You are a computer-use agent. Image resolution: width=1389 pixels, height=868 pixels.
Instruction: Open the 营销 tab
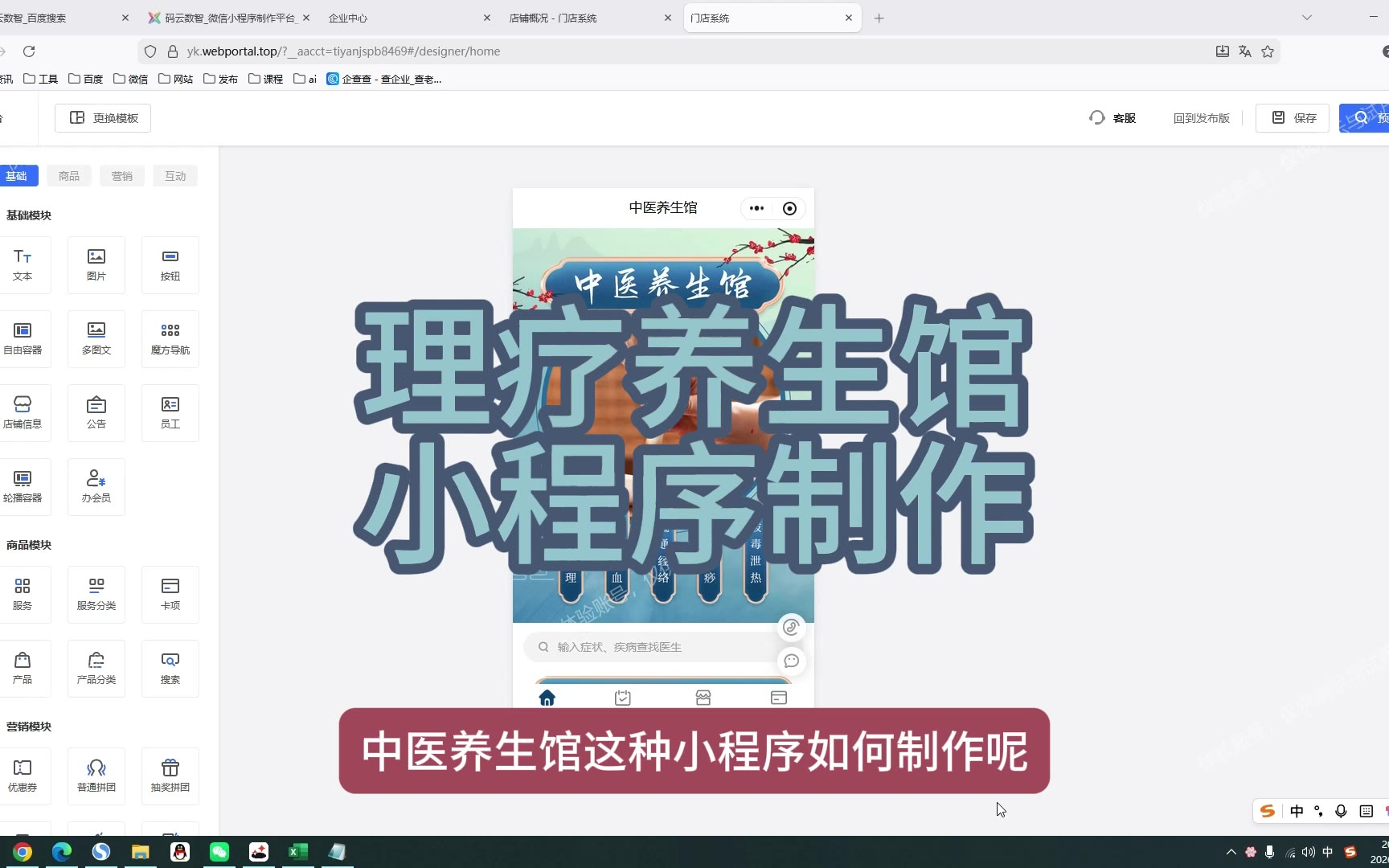coord(122,176)
